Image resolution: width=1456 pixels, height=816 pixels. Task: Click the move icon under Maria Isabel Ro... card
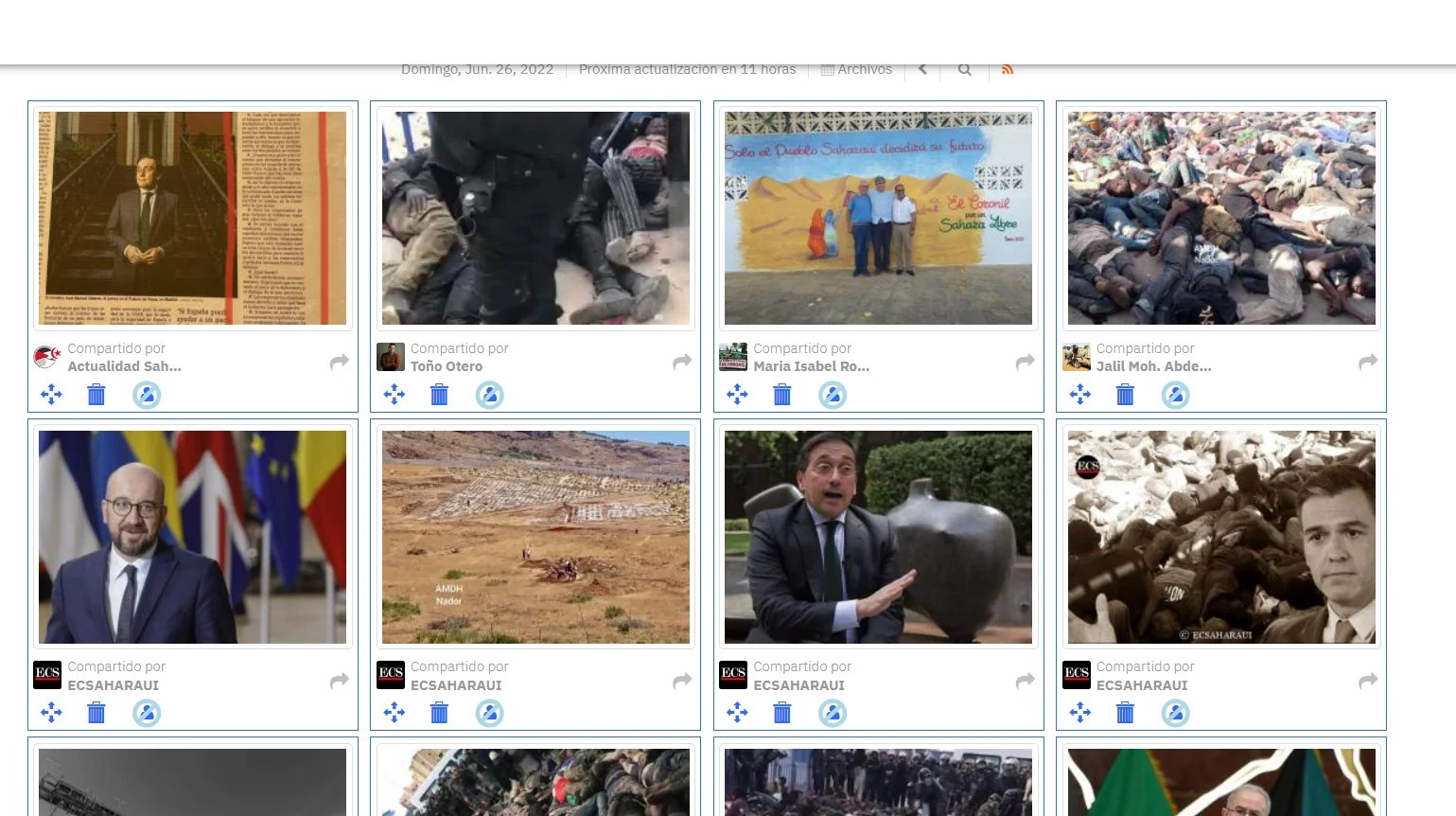tap(737, 395)
